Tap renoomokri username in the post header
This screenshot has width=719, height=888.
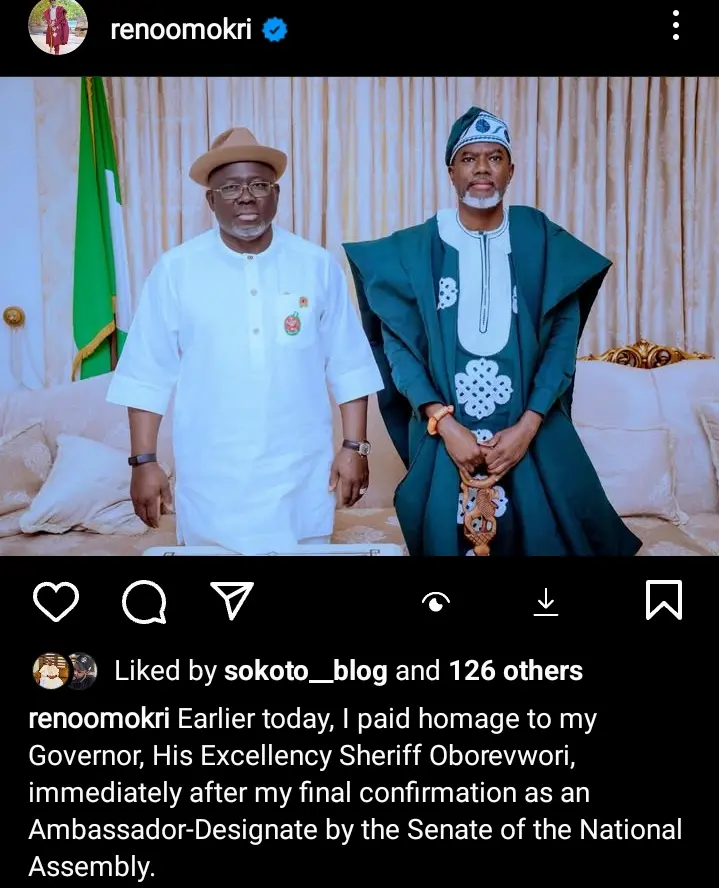180,30
